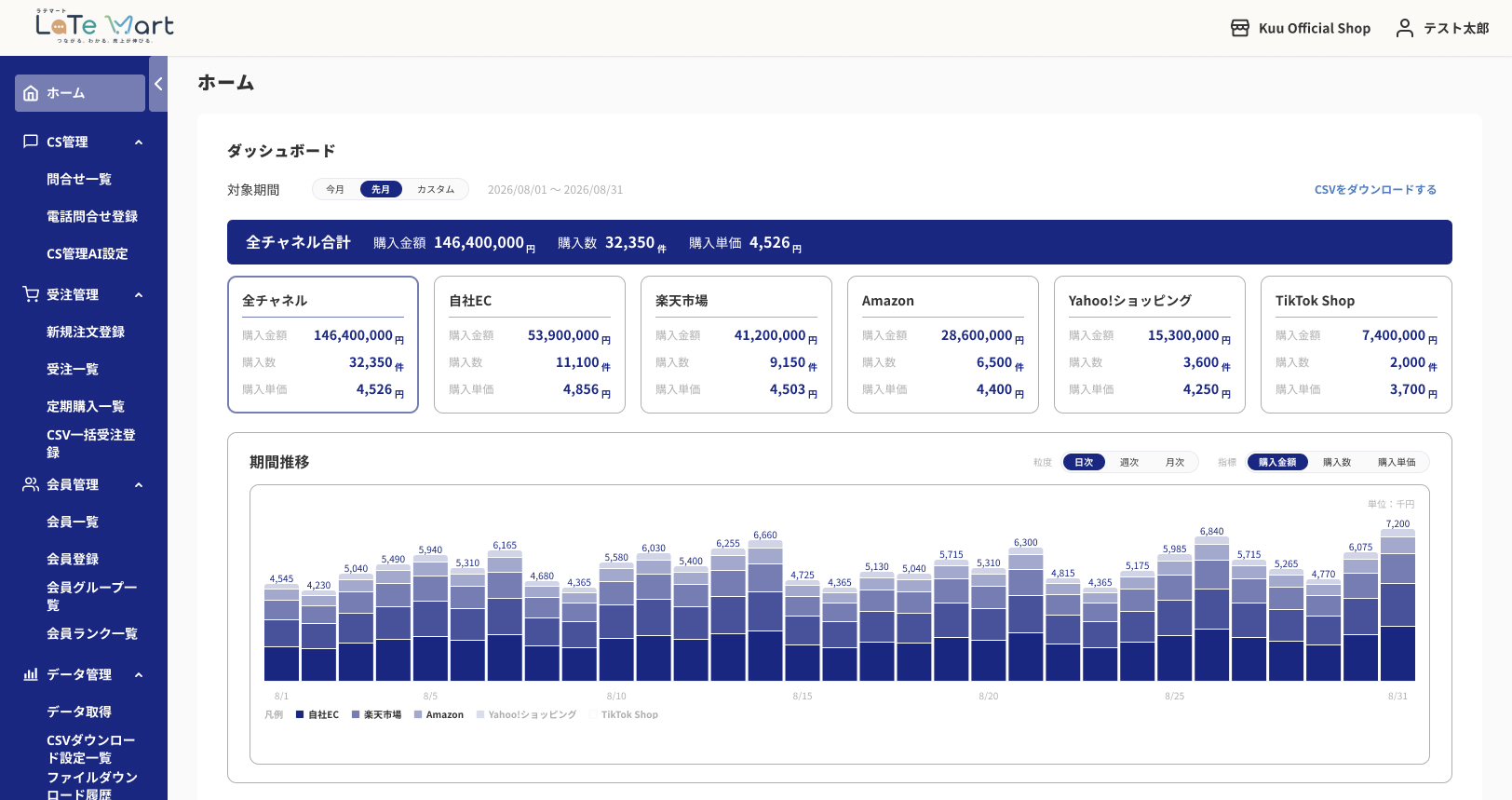1512x800 pixels.
Task: Click the データ管理 bar chart icon
Action: tap(31, 674)
